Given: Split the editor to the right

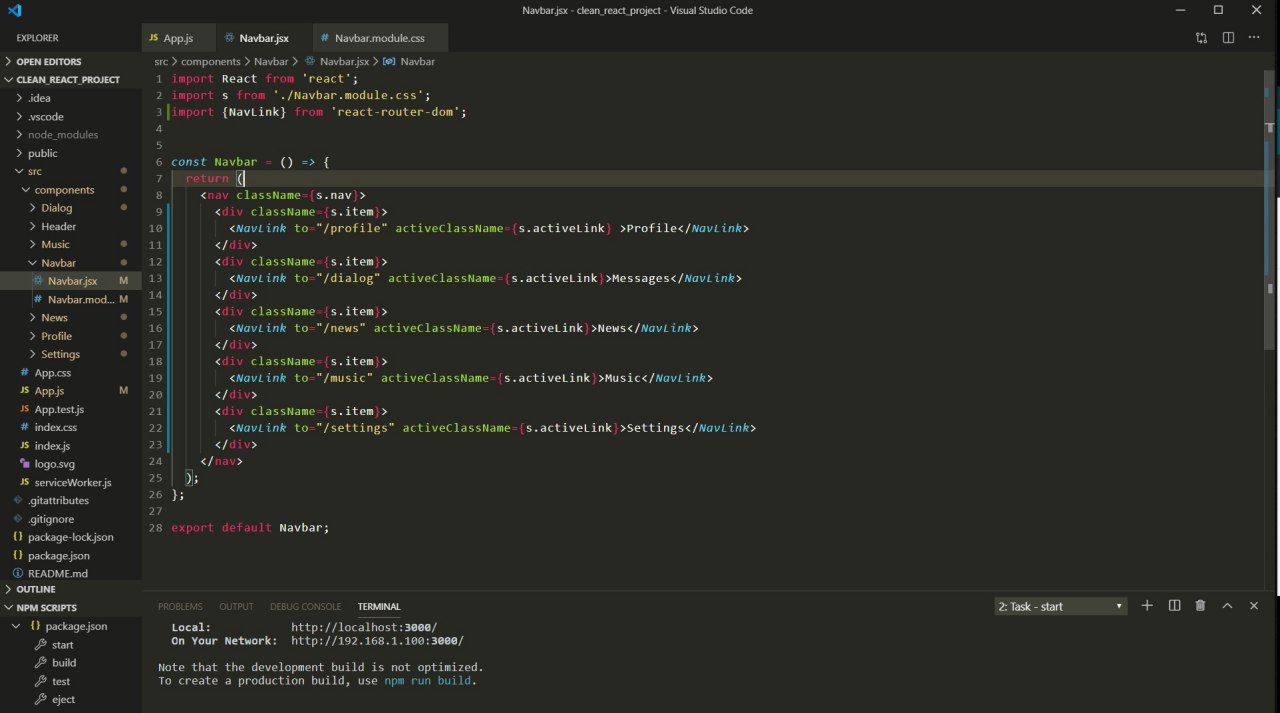Looking at the screenshot, I should (x=1228, y=38).
